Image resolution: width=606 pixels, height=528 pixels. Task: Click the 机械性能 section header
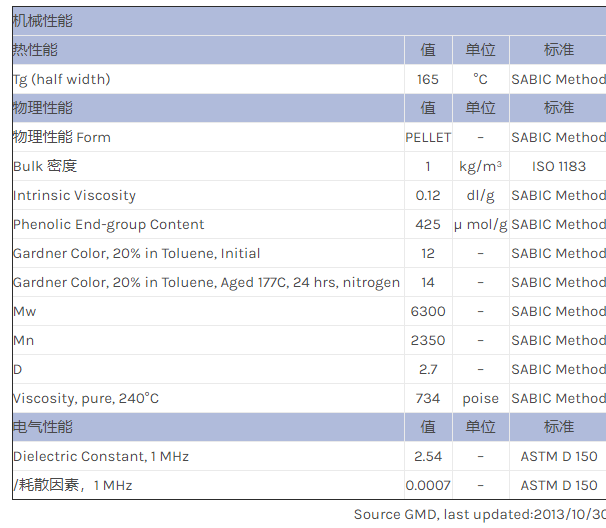tap(42, 21)
